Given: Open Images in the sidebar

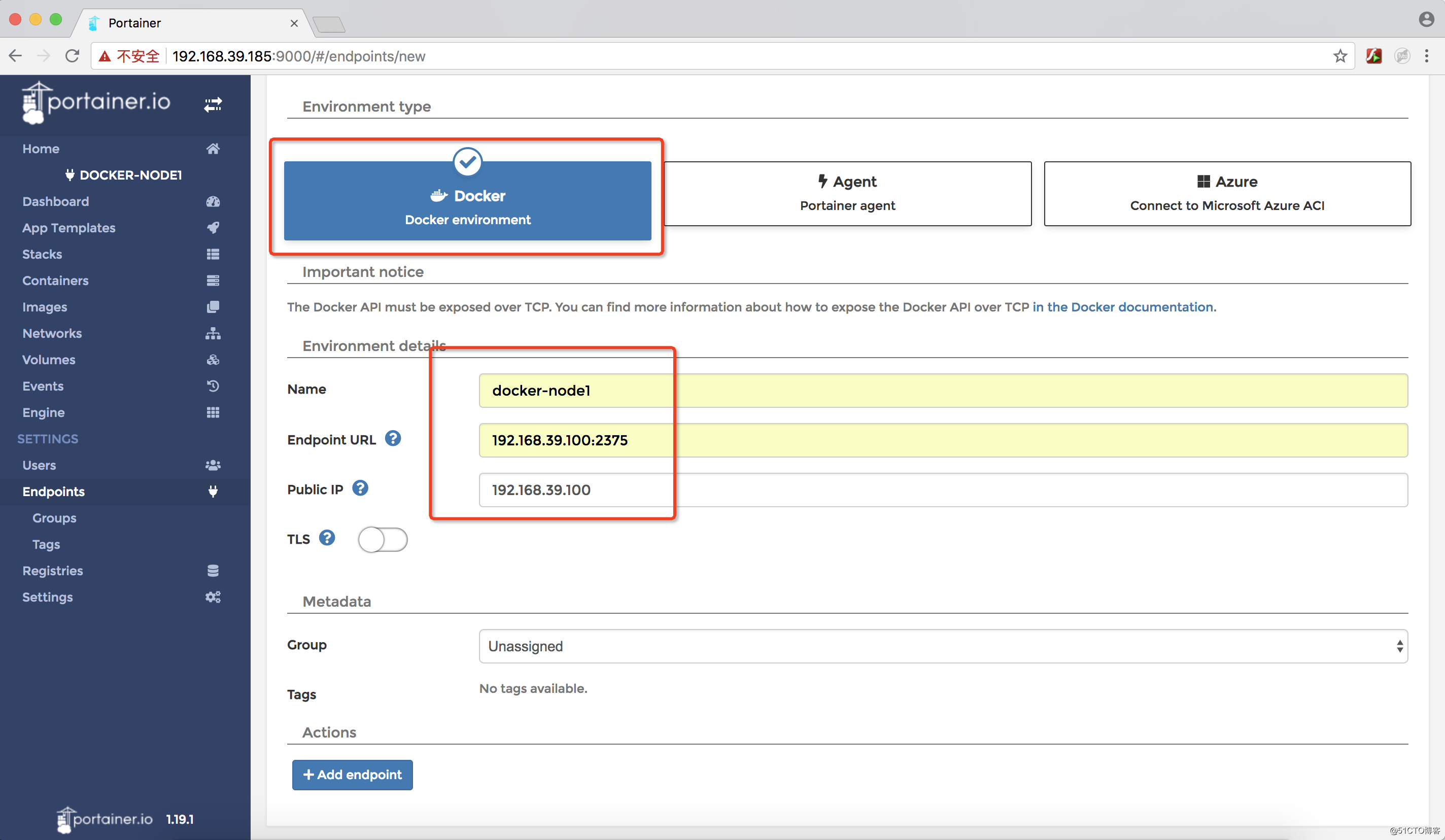Looking at the screenshot, I should pyautogui.click(x=45, y=307).
